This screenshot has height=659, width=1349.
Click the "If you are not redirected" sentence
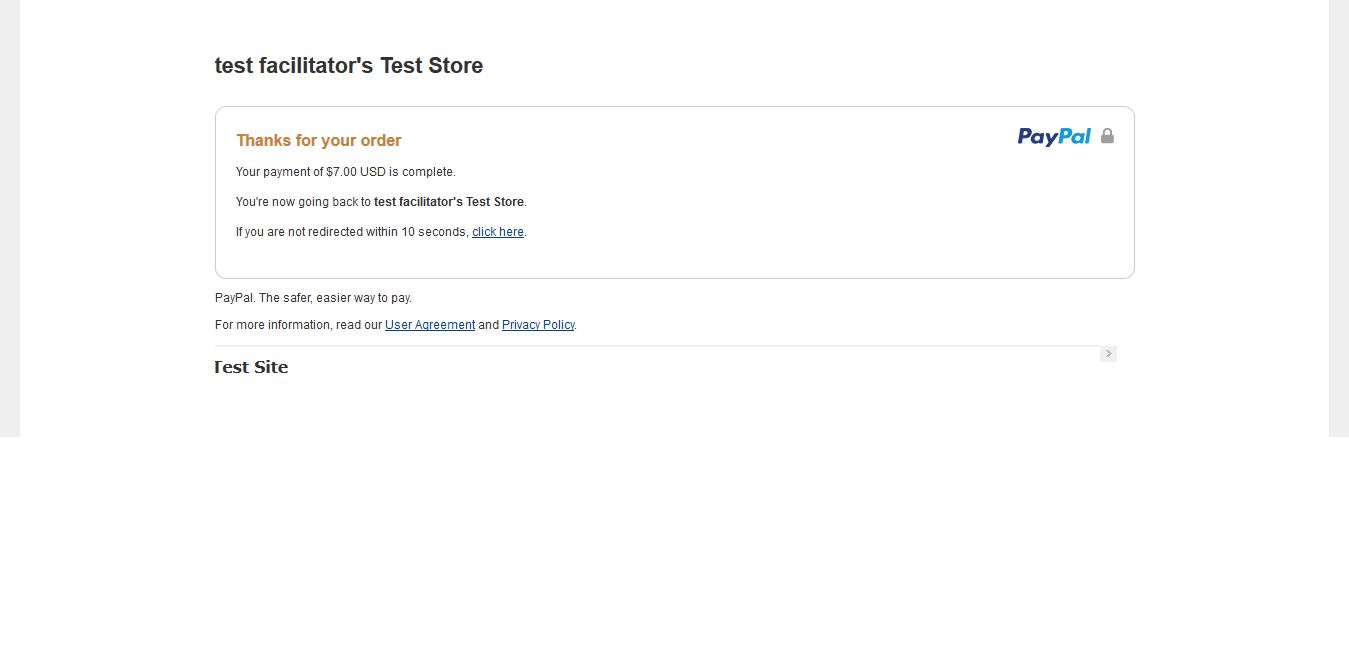pos(352,232)
